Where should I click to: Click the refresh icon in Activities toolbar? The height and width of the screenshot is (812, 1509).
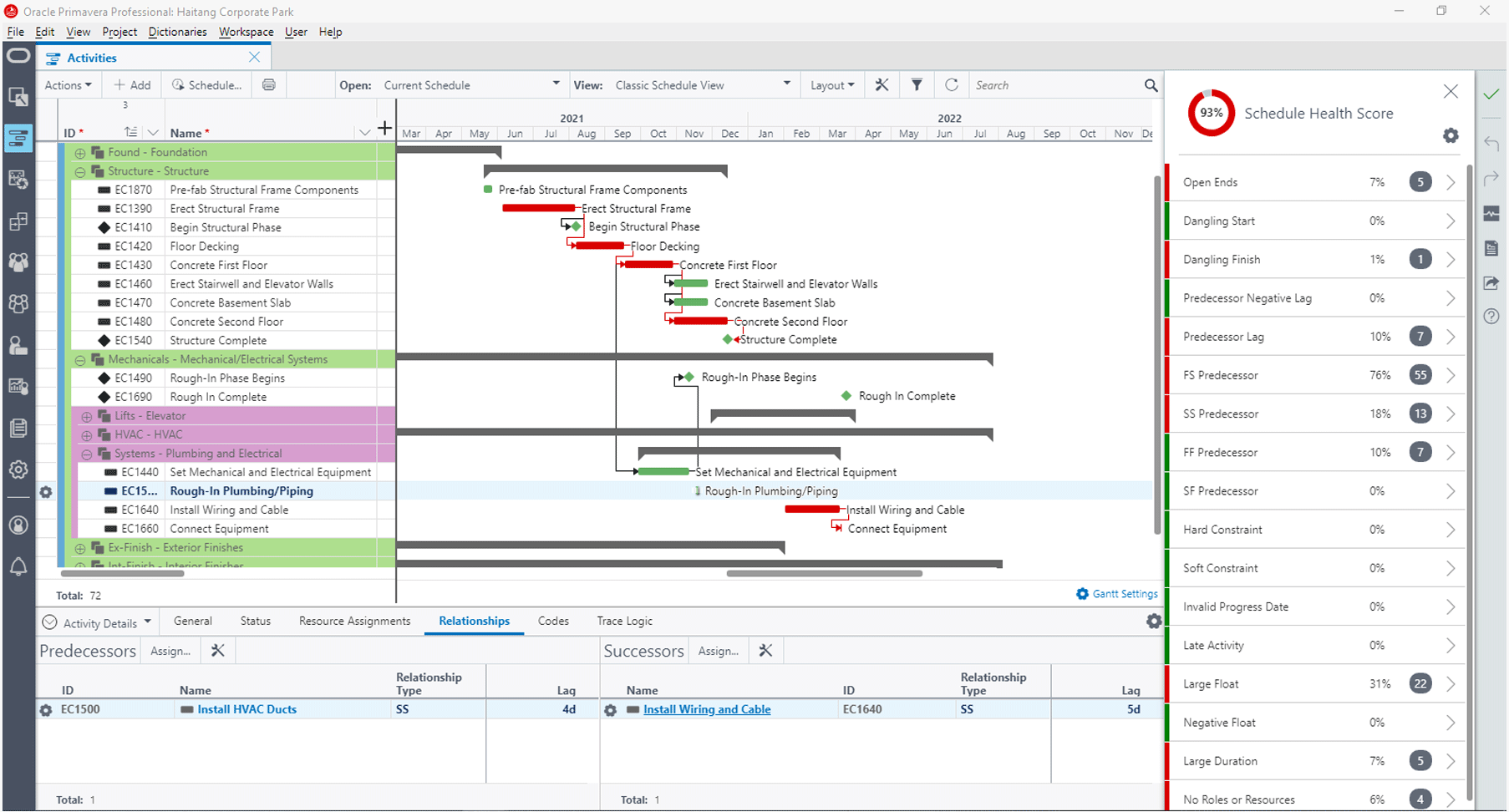pyautogui.click(x=952, y=84)
